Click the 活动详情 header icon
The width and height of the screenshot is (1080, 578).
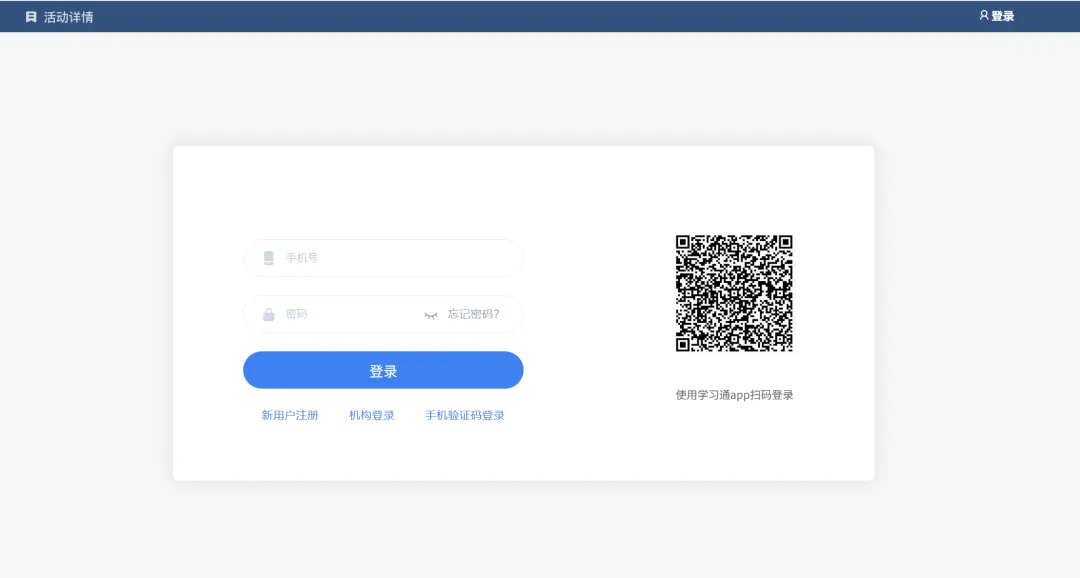pyautogui.click(x=31, y=17)
